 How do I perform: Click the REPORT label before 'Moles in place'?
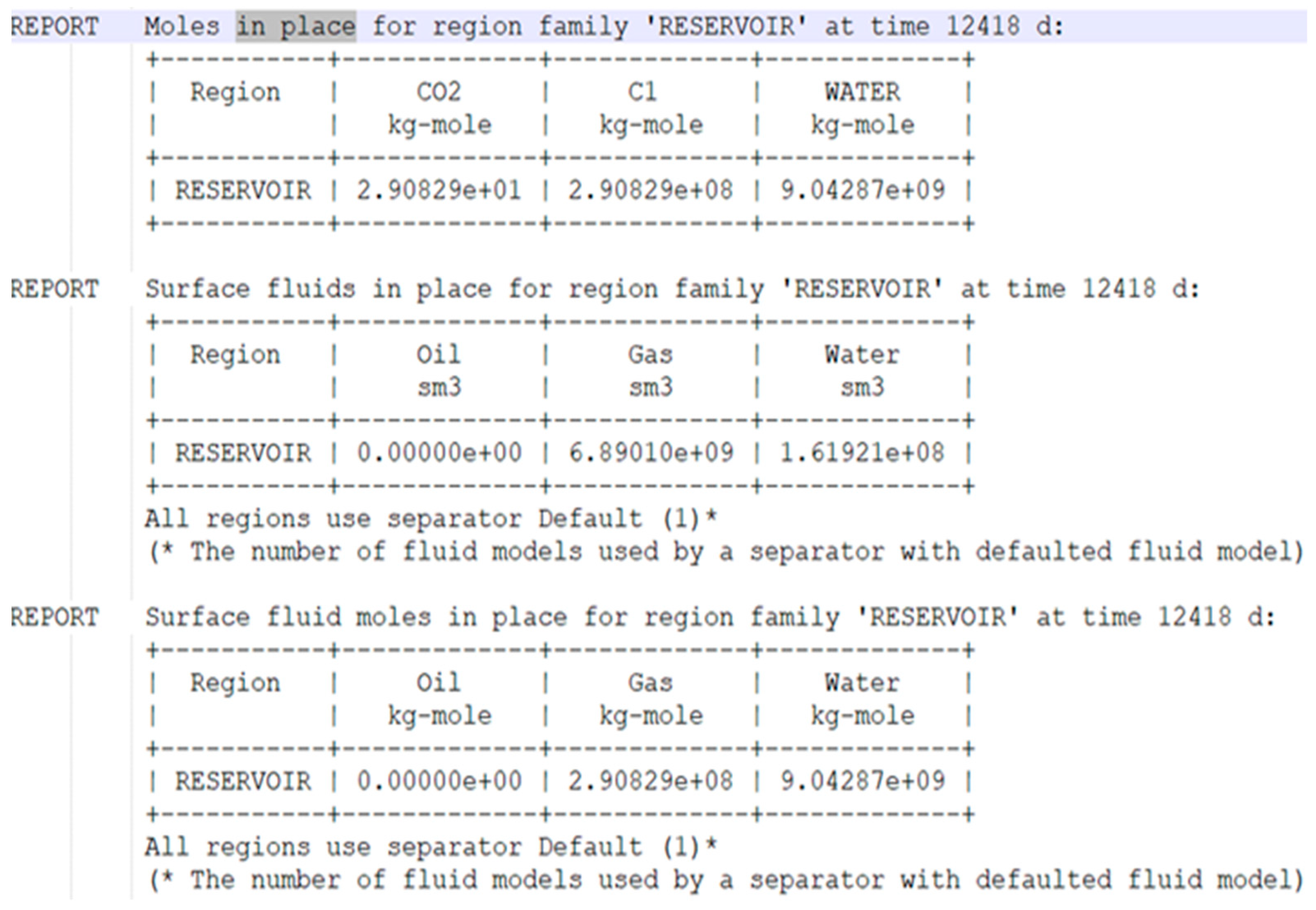pyautogui.click(x=55, y=27)
